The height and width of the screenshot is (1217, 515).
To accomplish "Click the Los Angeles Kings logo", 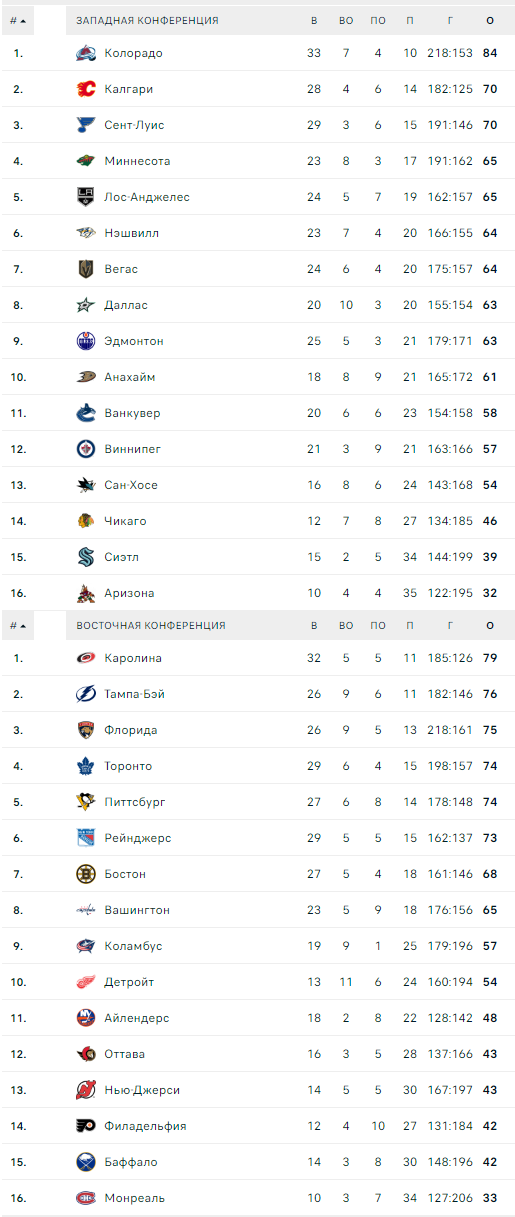I will [86, 197].
